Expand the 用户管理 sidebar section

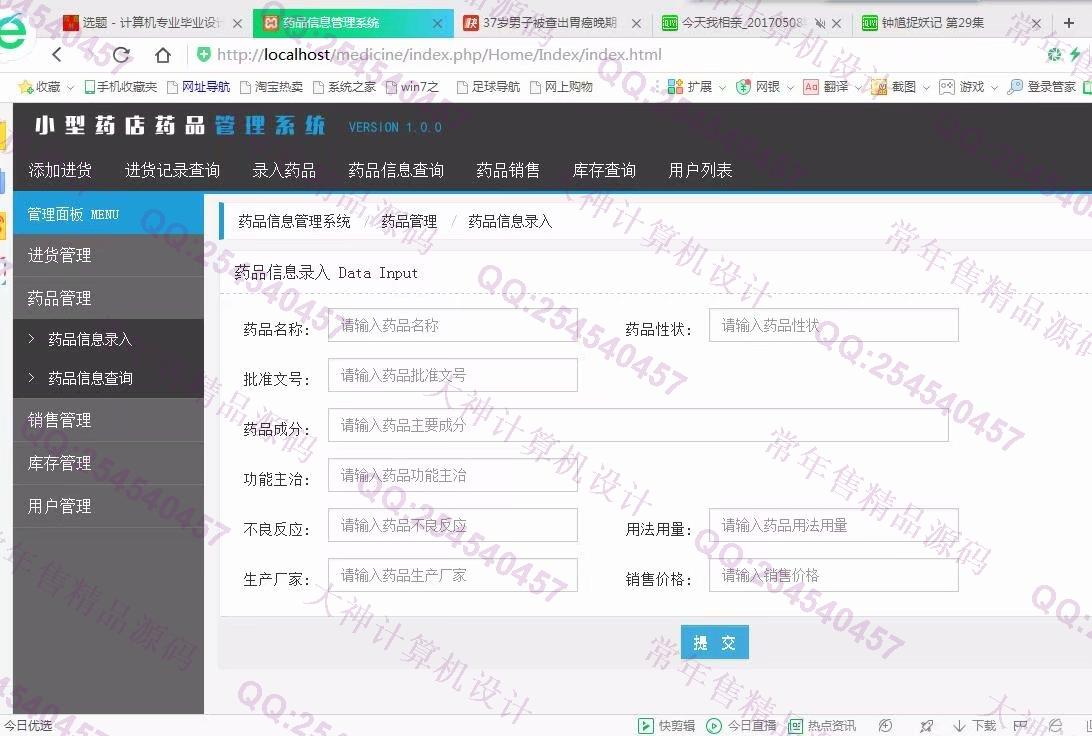109,507
